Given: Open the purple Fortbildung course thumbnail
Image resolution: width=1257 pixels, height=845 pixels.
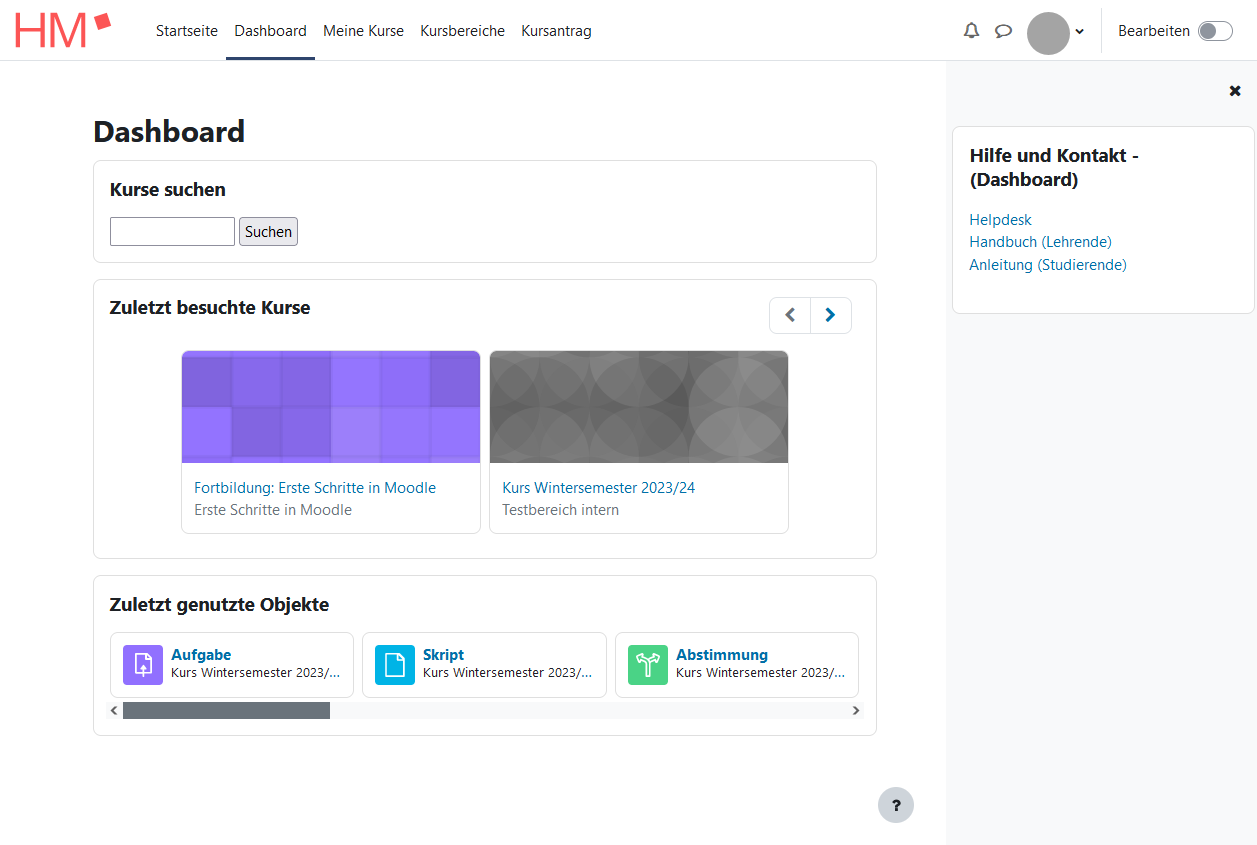Looking at the screenshot, I should tap(331, 407).
